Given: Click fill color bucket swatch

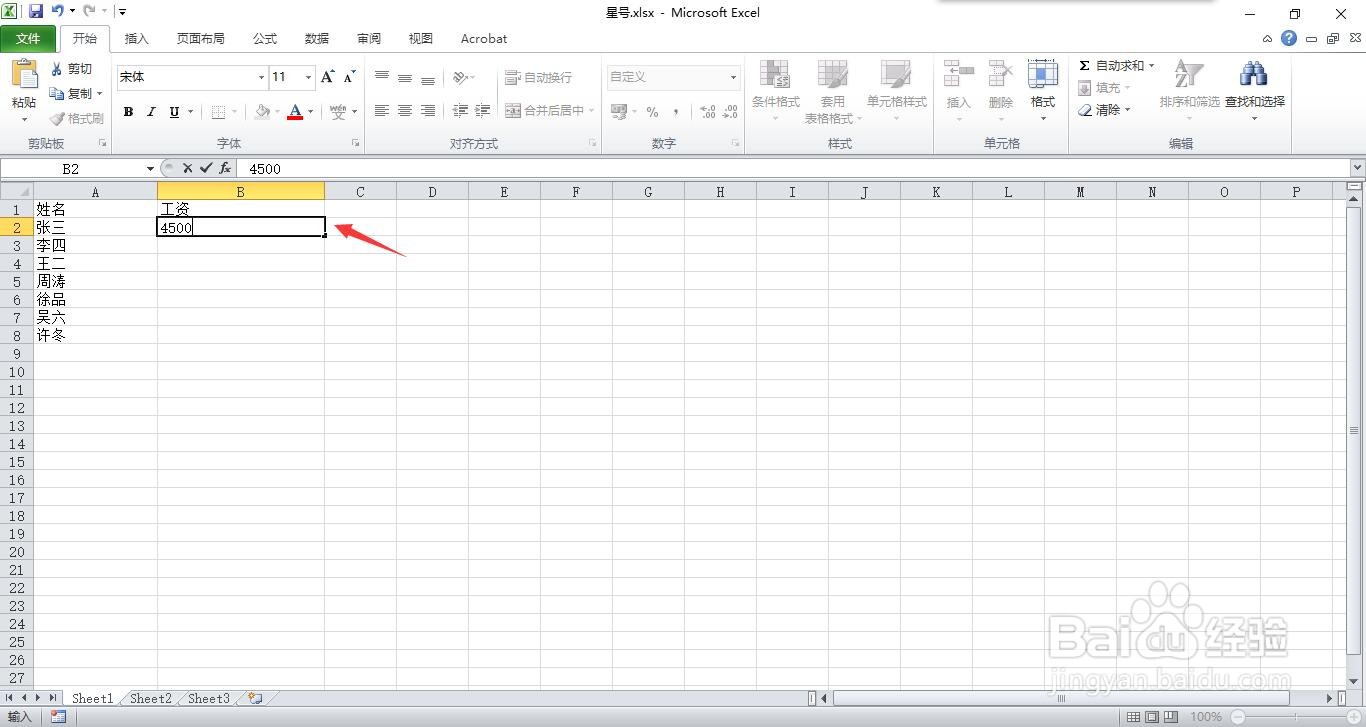Looking at the screenshot, I should [262, 112].
